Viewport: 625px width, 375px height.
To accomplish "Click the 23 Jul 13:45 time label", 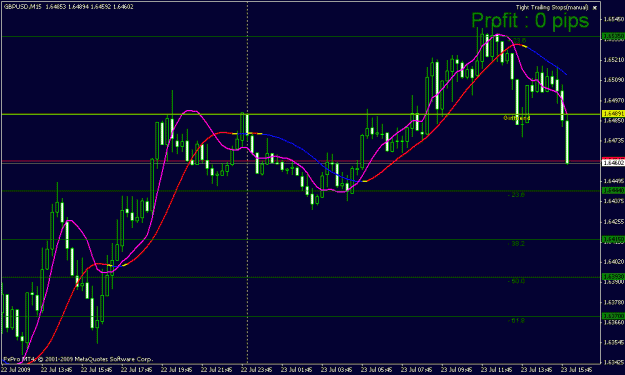I will coord(537,369).
